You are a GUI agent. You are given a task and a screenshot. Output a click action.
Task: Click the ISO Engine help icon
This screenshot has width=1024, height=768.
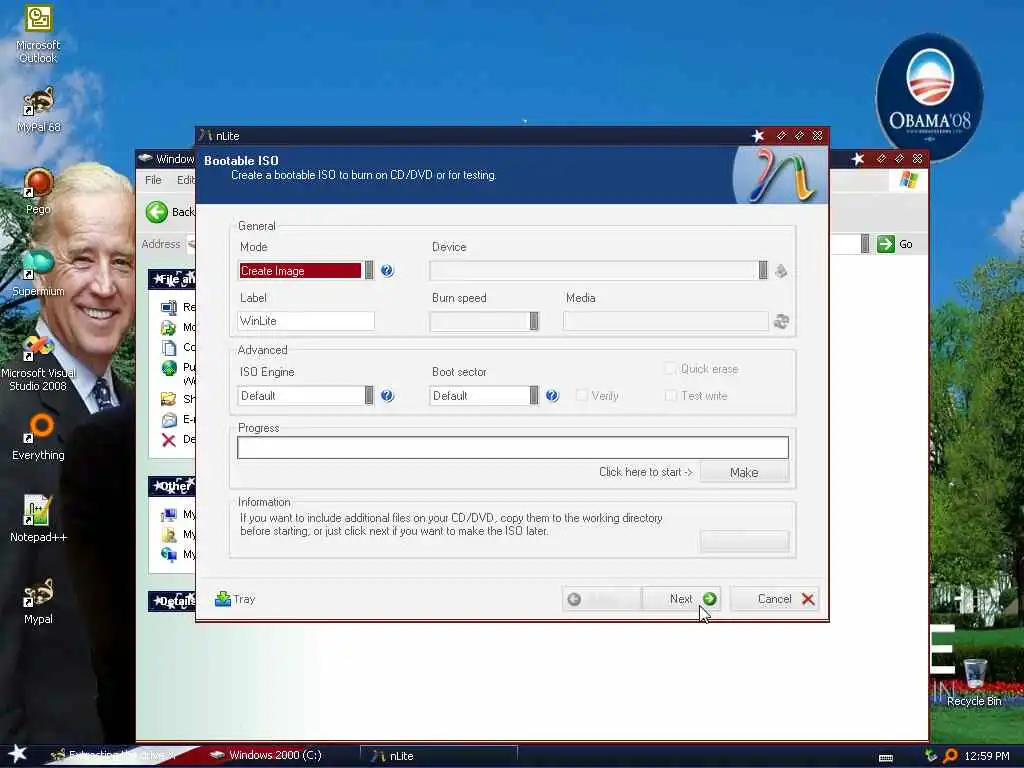click(x=387, y=396)
